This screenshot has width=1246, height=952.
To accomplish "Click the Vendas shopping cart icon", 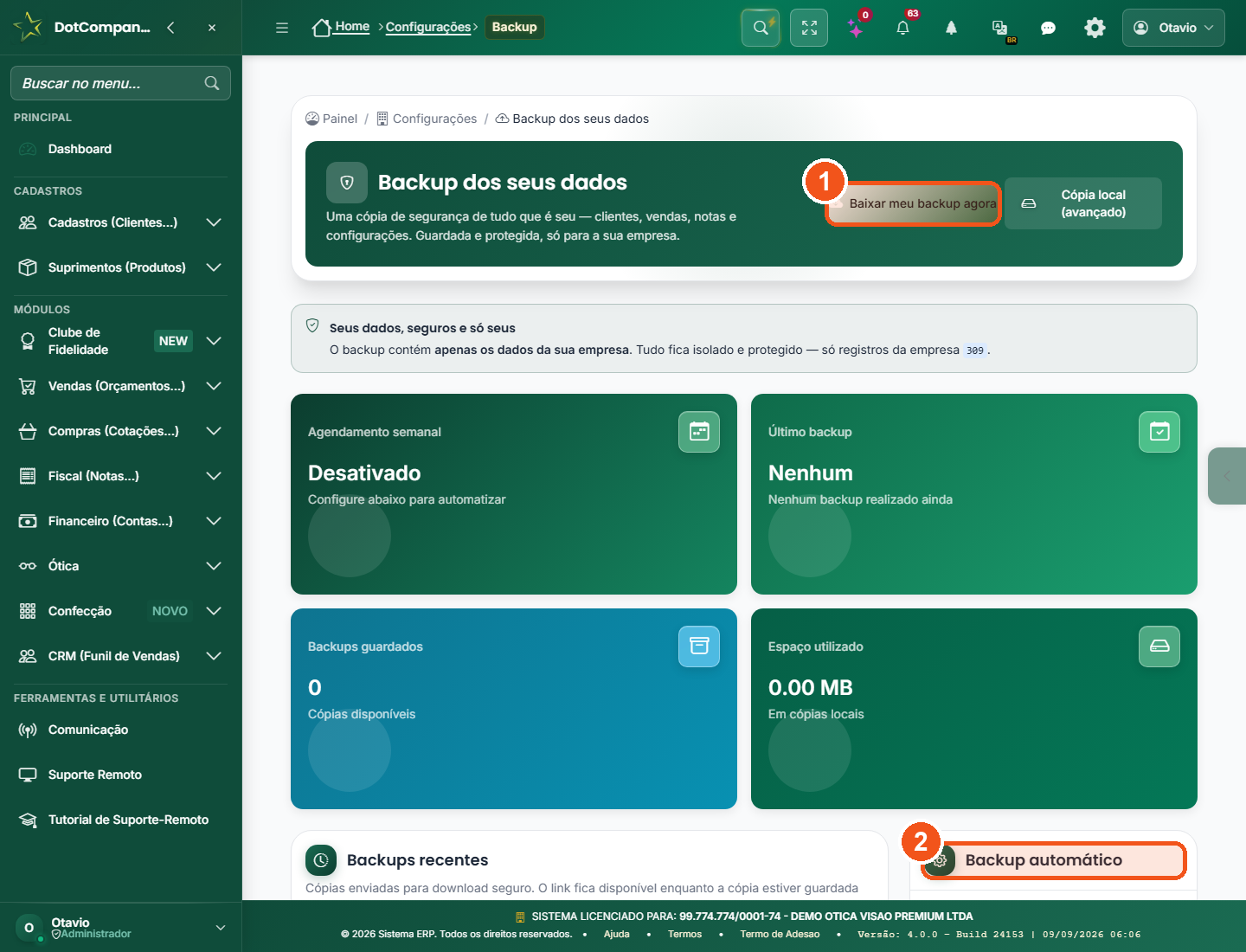I will (28, 386).
